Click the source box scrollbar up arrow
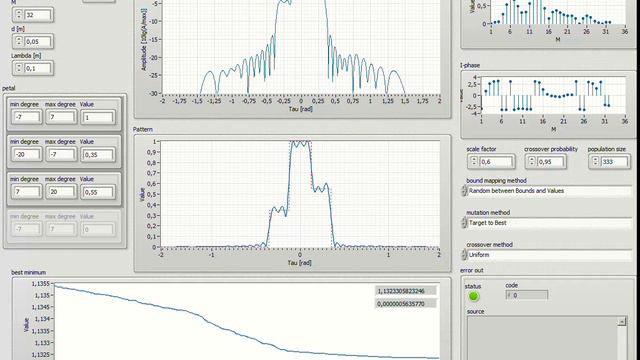The height and width of the screenshot is (360, 640). tap(622, 322)
